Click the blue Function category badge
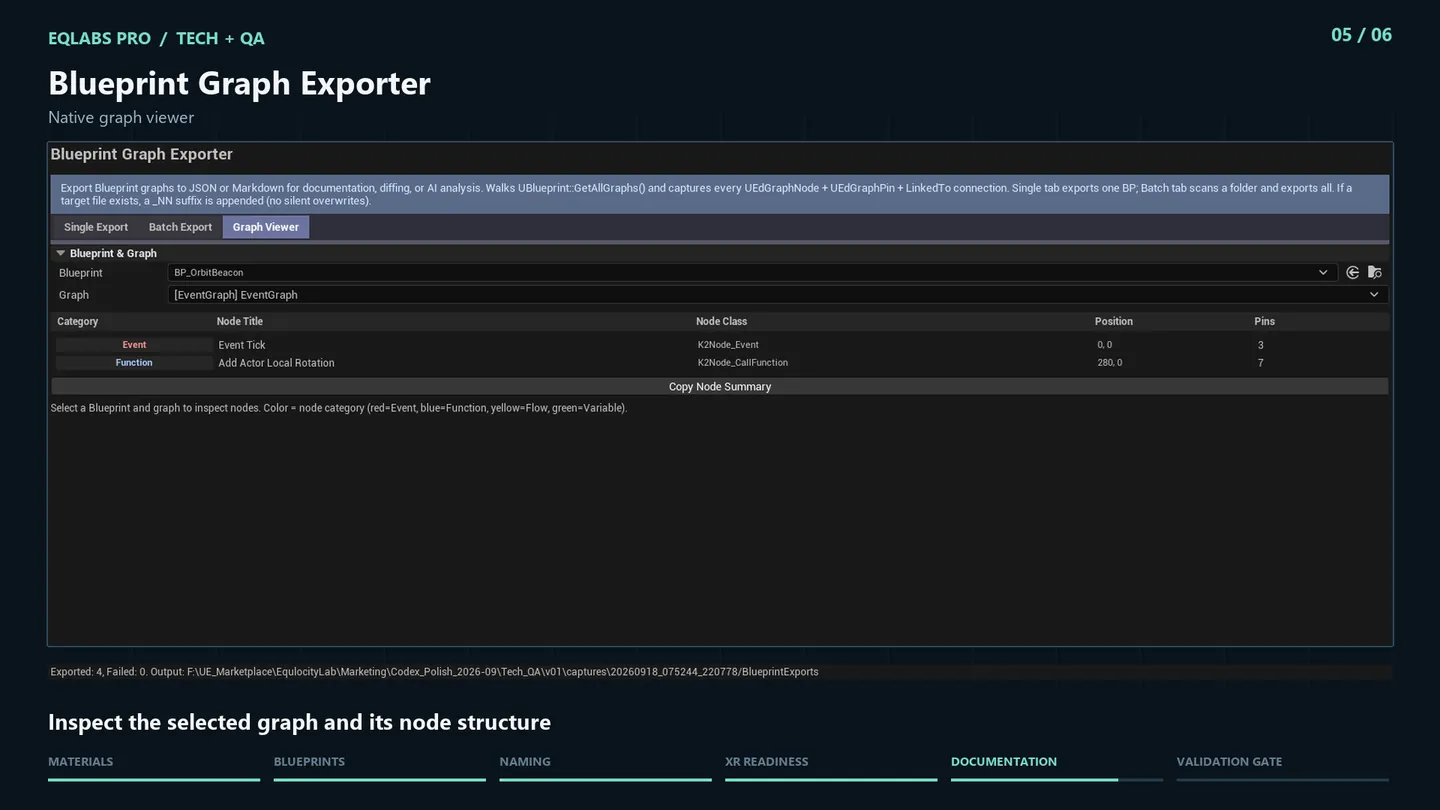 [x=134, y=363]
